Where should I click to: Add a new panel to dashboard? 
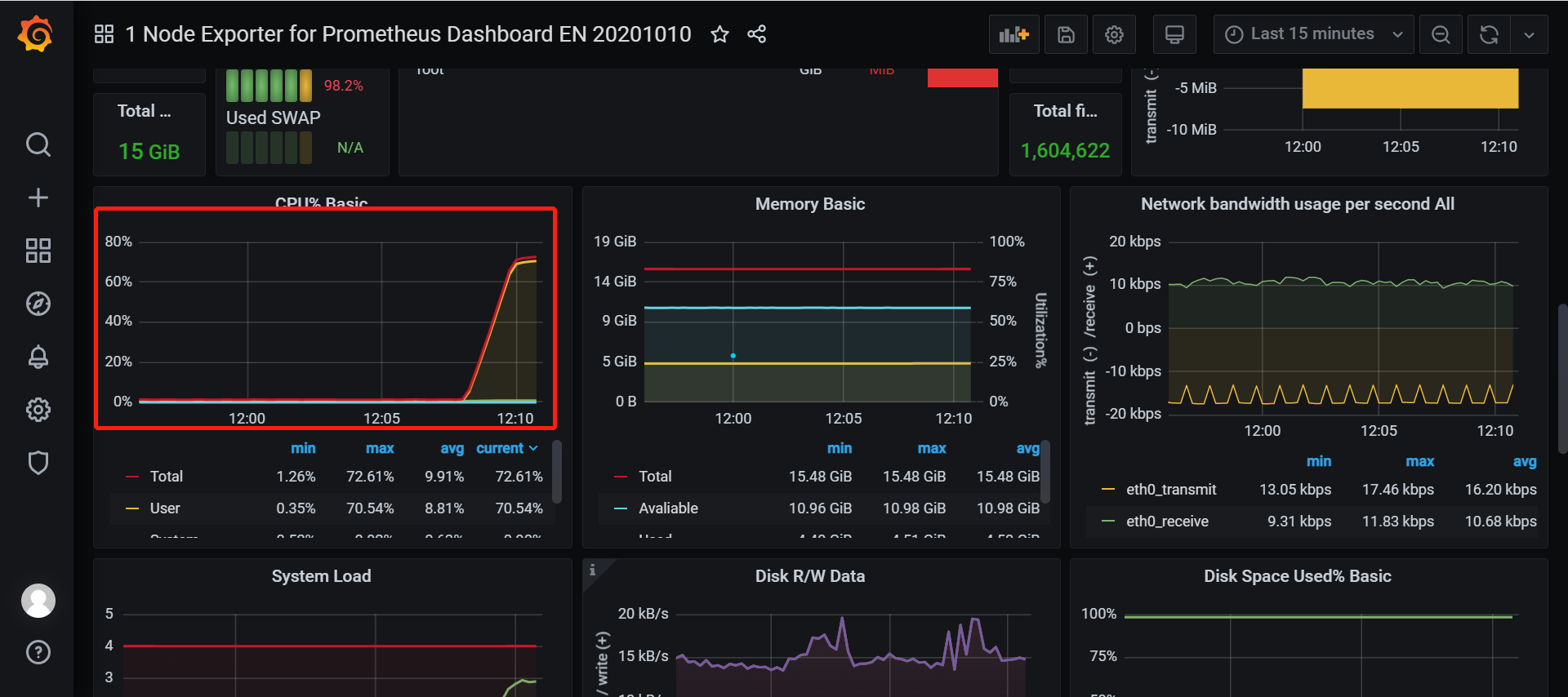tap(1014, 34)
